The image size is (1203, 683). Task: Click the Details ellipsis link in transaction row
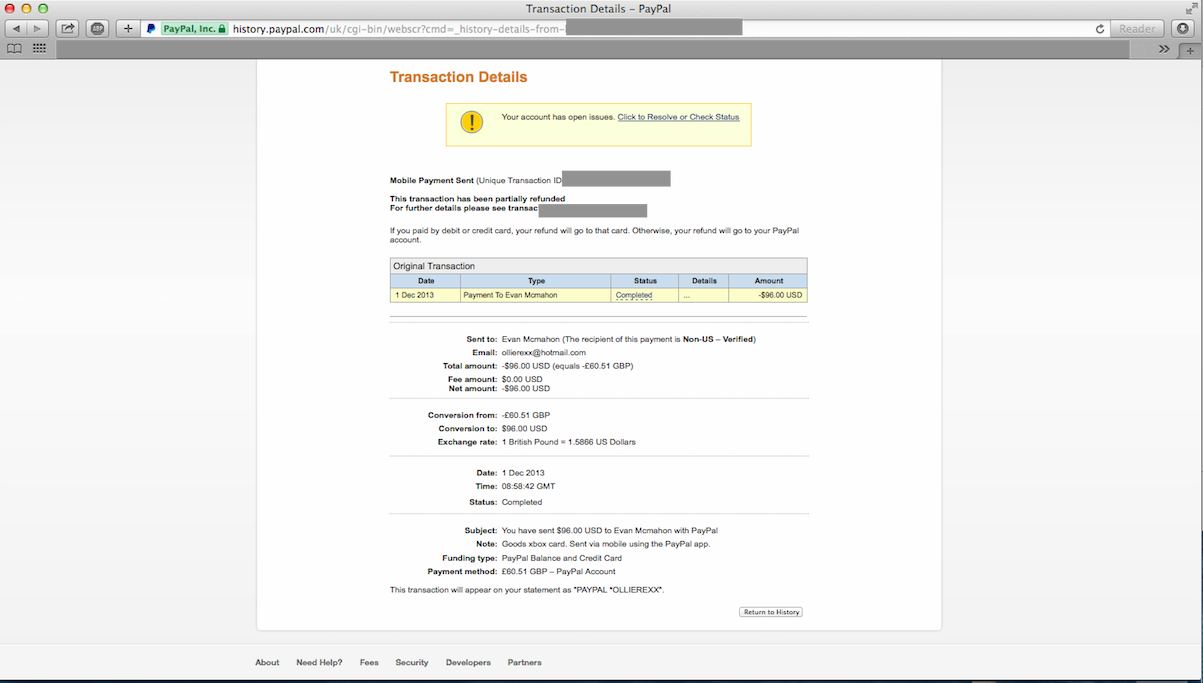(686, 295)
